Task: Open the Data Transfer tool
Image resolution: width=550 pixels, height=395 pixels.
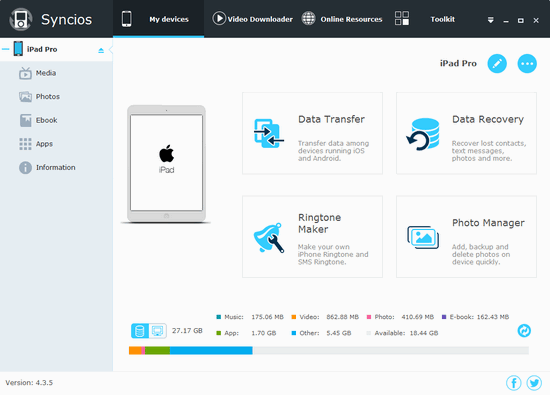Action: 312,133
